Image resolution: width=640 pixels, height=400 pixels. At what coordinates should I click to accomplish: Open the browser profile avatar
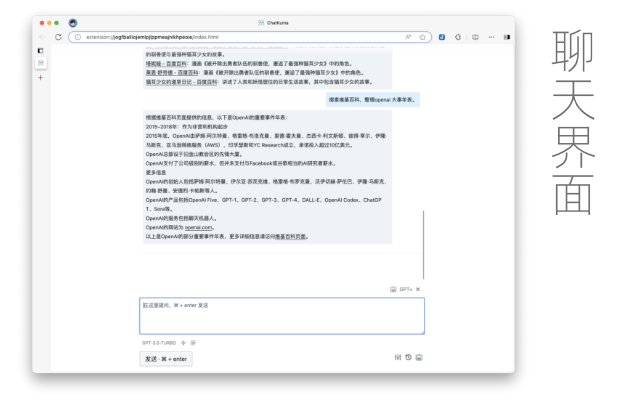(73, 23)
